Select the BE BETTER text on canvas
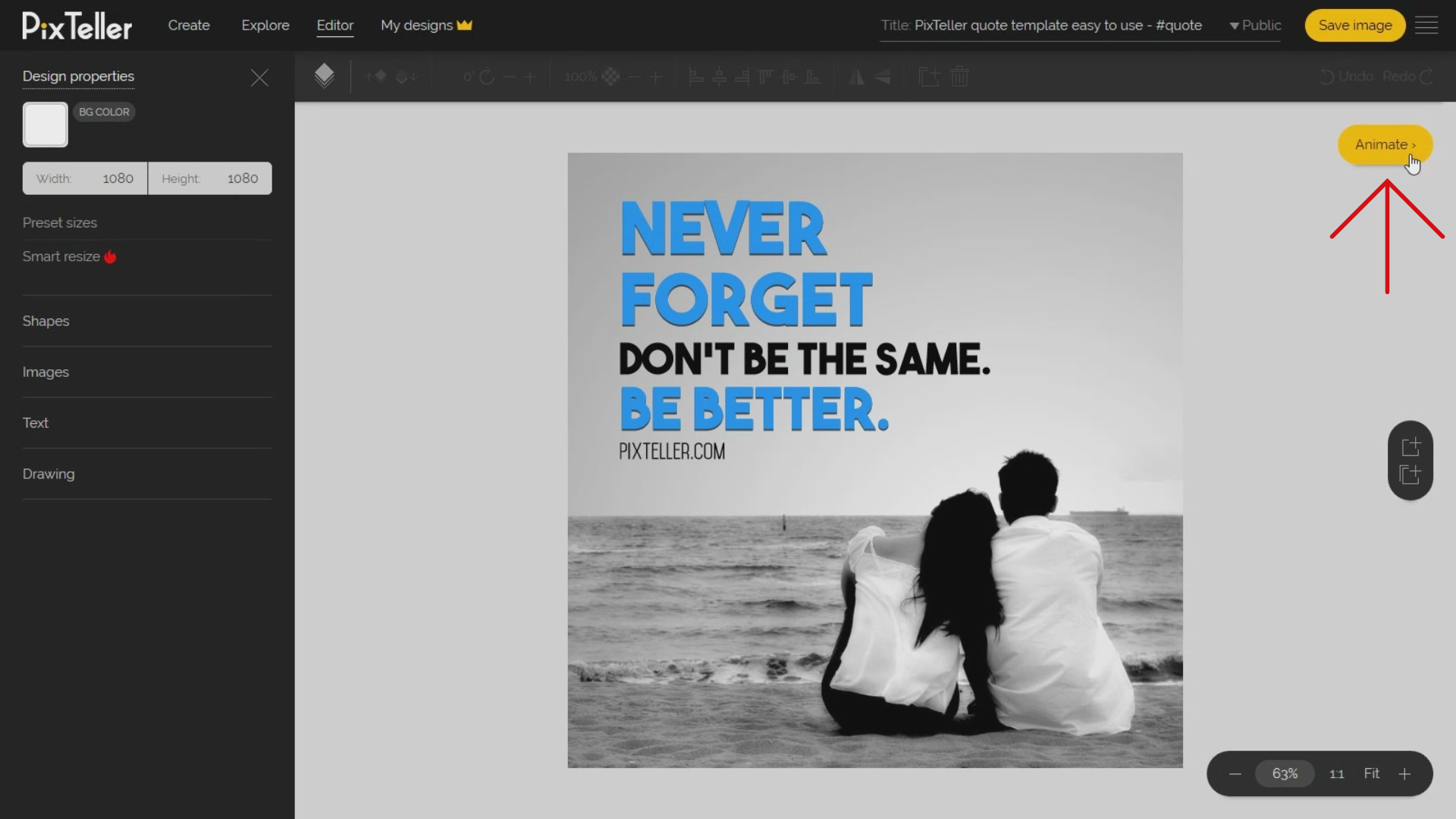Image resolution: width=1456 pixels, height=819 pixels. pos(755,409)
